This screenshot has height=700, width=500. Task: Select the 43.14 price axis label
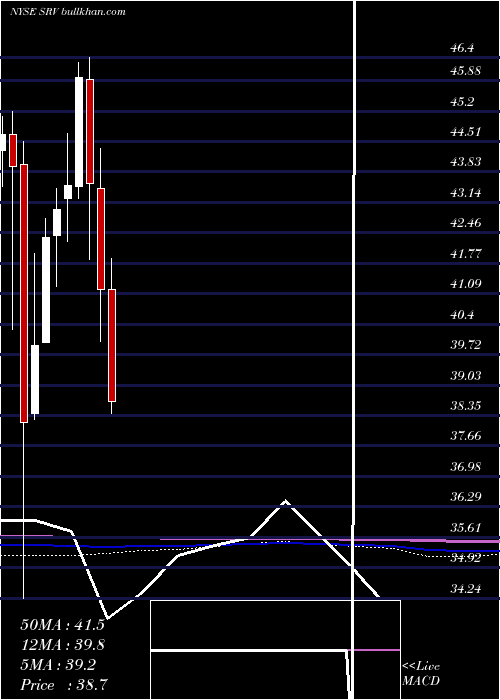pyautogui.click(x=466, y=193)
